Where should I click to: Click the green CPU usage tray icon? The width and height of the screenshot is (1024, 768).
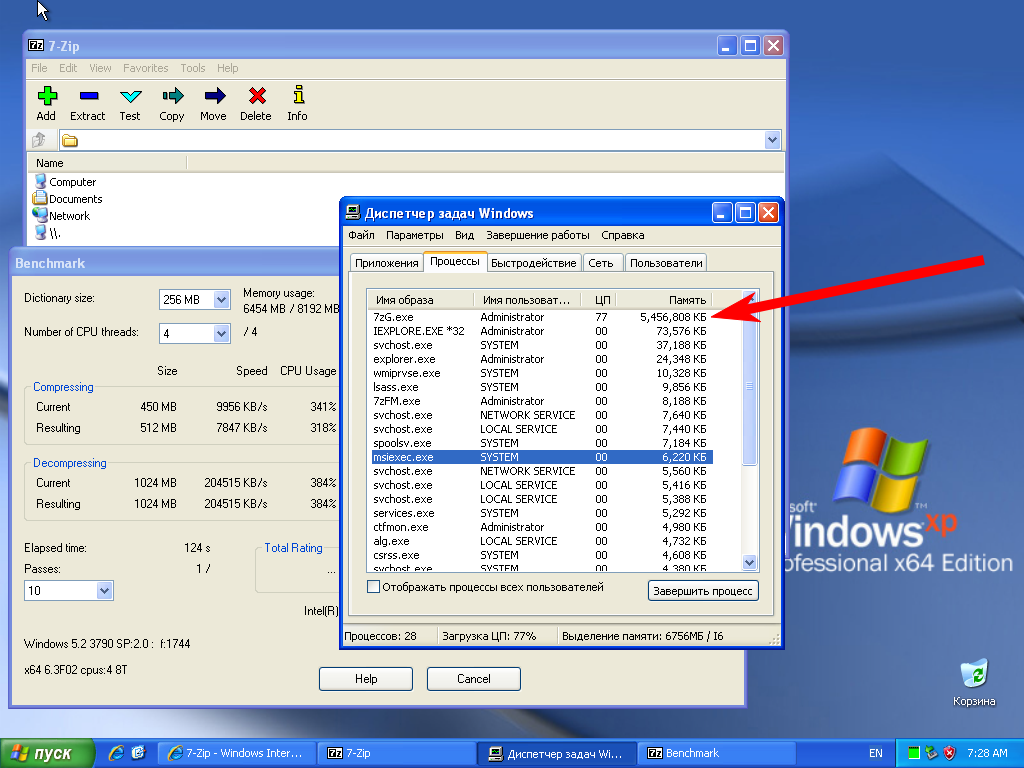point(914,753)
